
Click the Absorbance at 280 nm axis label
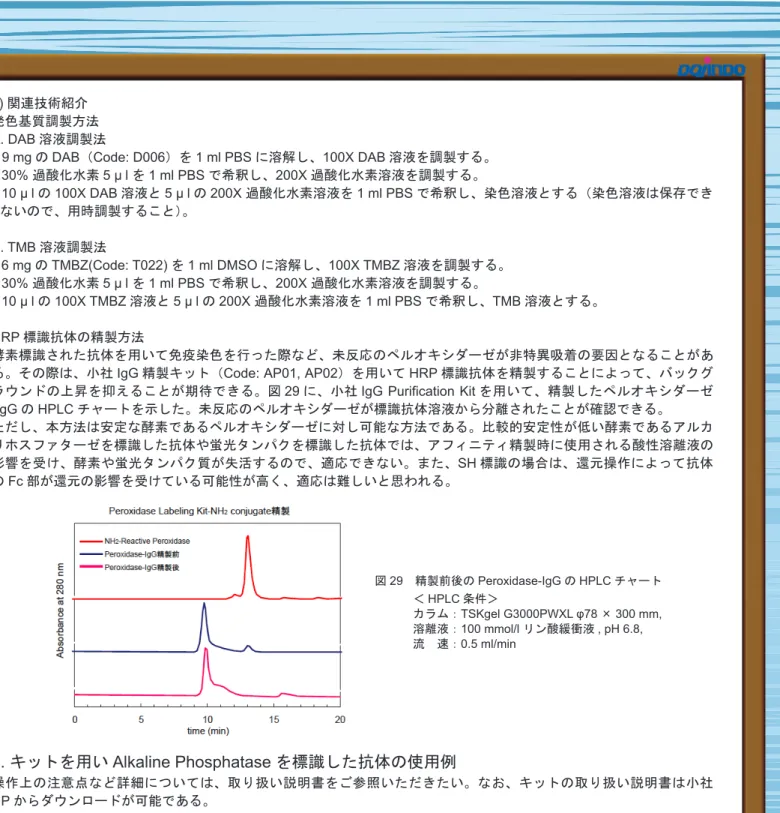[x=60, y=610]
